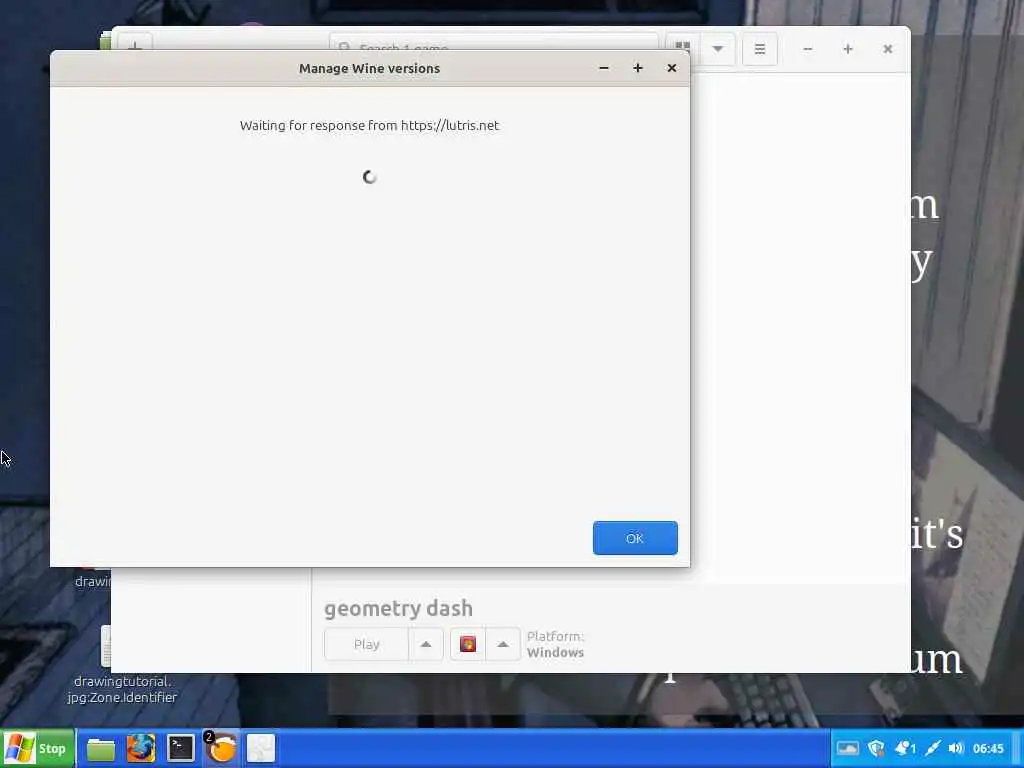
Task: Select the Waiting for response from https://lutris.net text
Action: point(369,125)
